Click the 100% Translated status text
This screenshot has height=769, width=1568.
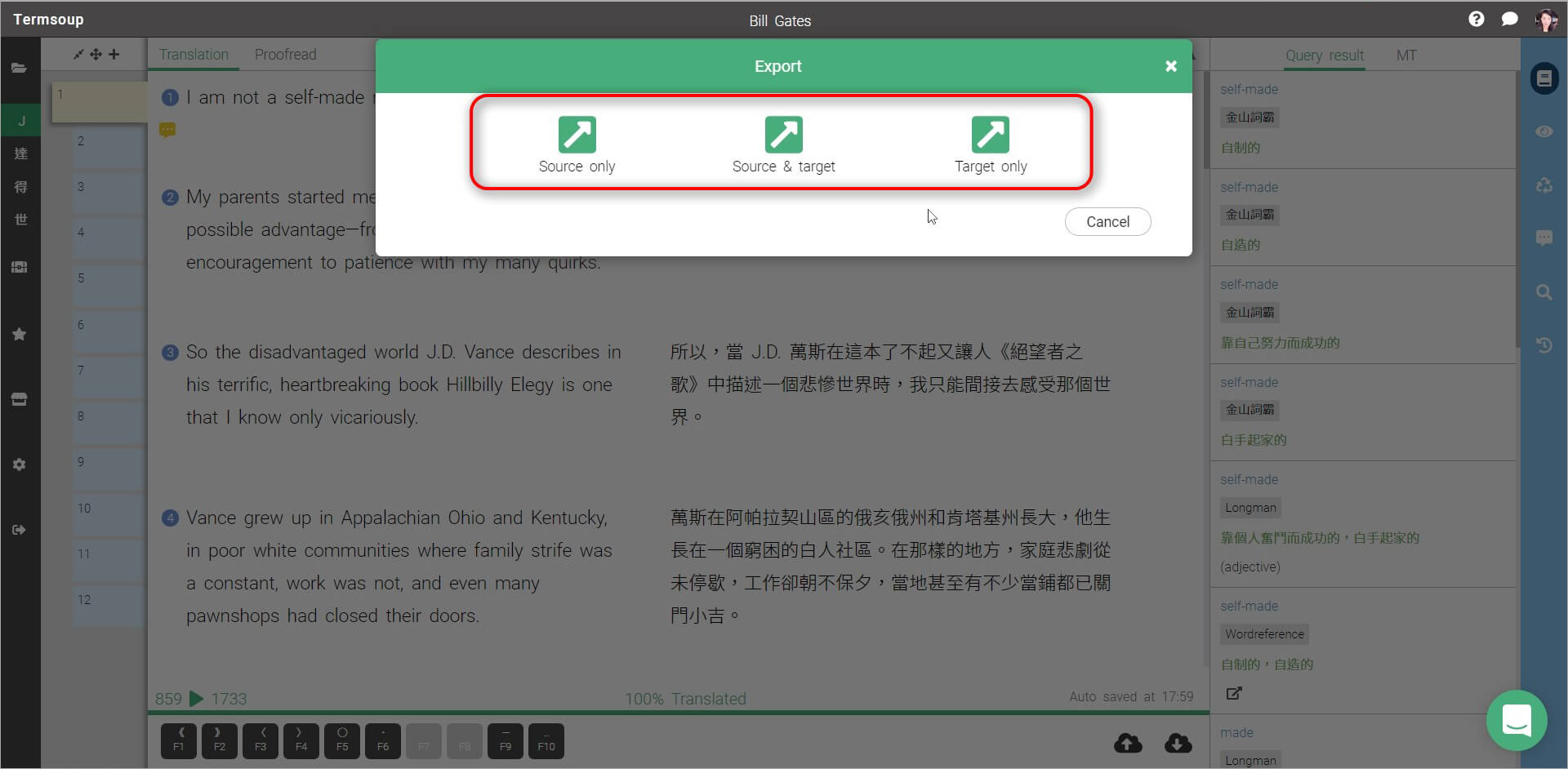685,699
